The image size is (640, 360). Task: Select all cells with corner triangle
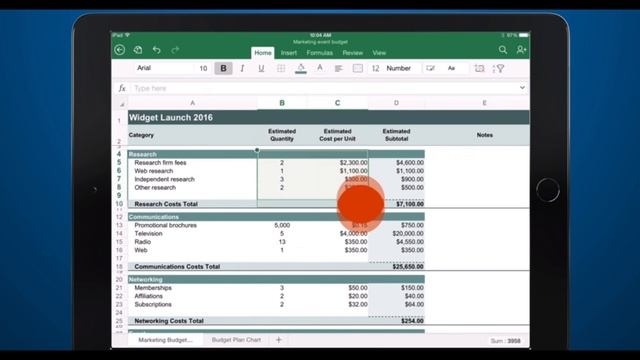[122, 104]
